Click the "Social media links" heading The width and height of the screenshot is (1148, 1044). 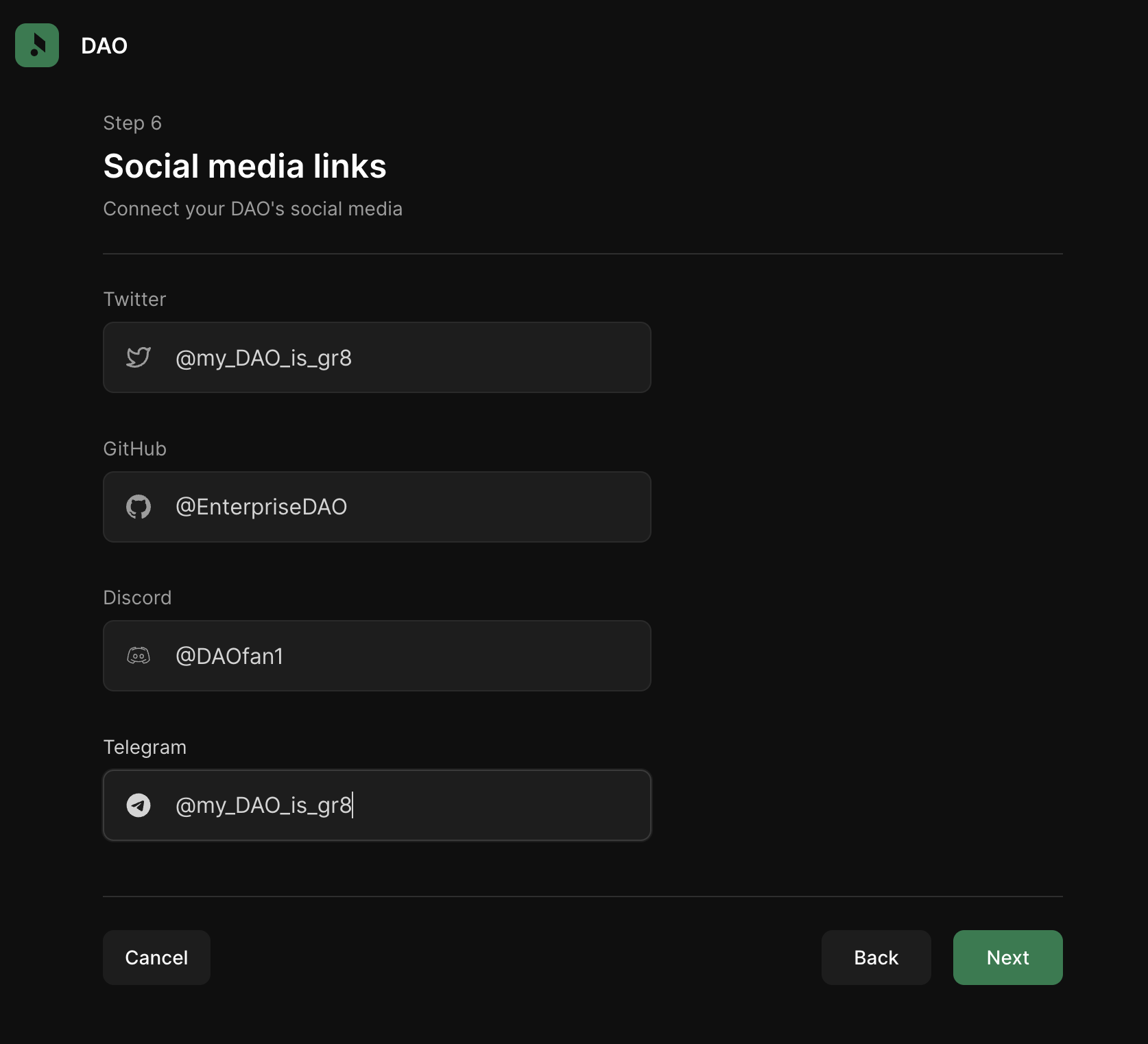[245, 166]
